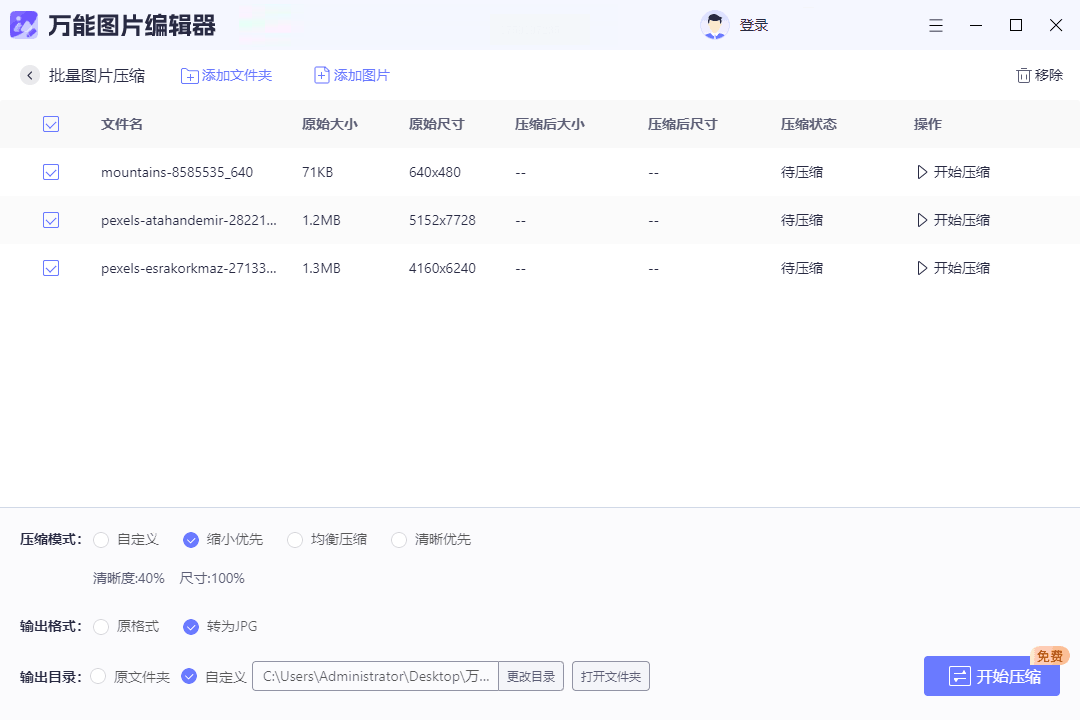Image resolution: width=1080 pixels, height=720 pixels.
Task: Start compressing pexels-atahandemir file via play icon
Action: click(922, 220)
